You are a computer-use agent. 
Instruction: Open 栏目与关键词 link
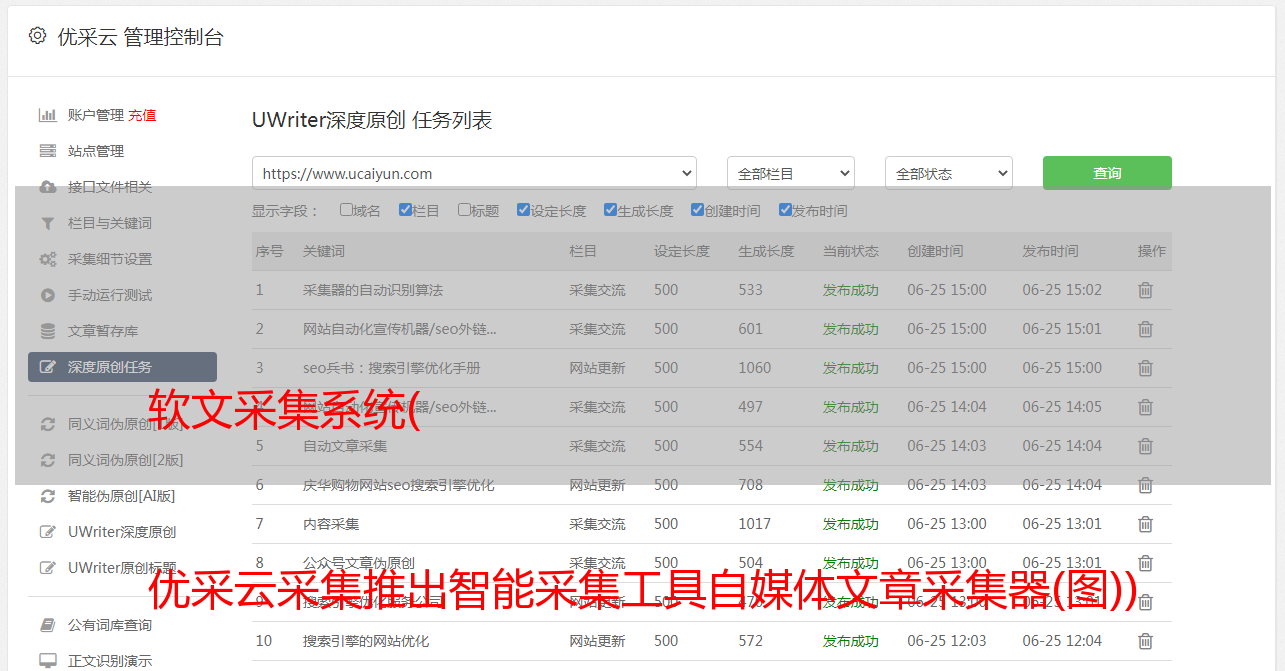(110, 223)
